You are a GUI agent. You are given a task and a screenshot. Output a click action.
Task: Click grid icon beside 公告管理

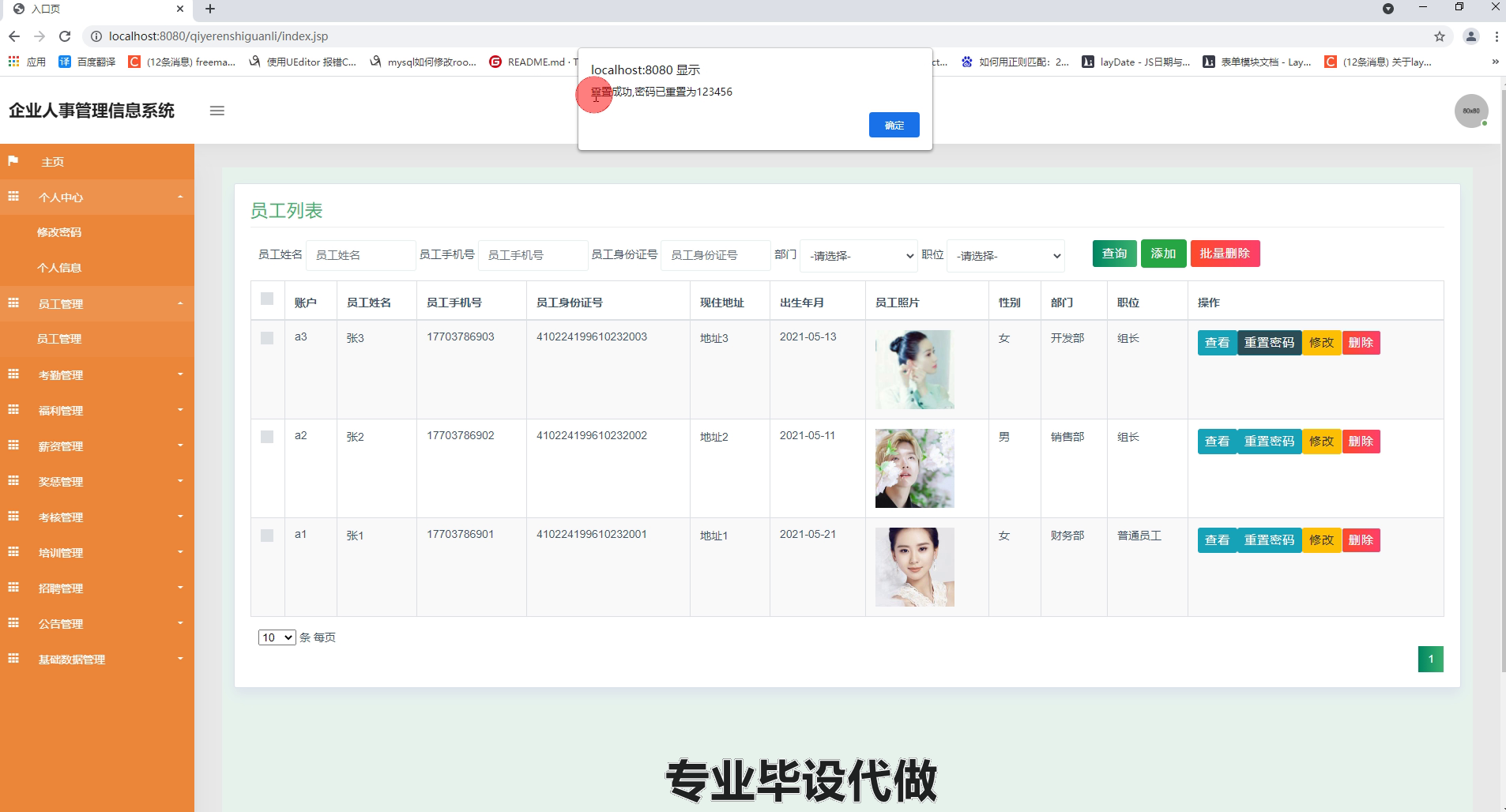point(13,623)
